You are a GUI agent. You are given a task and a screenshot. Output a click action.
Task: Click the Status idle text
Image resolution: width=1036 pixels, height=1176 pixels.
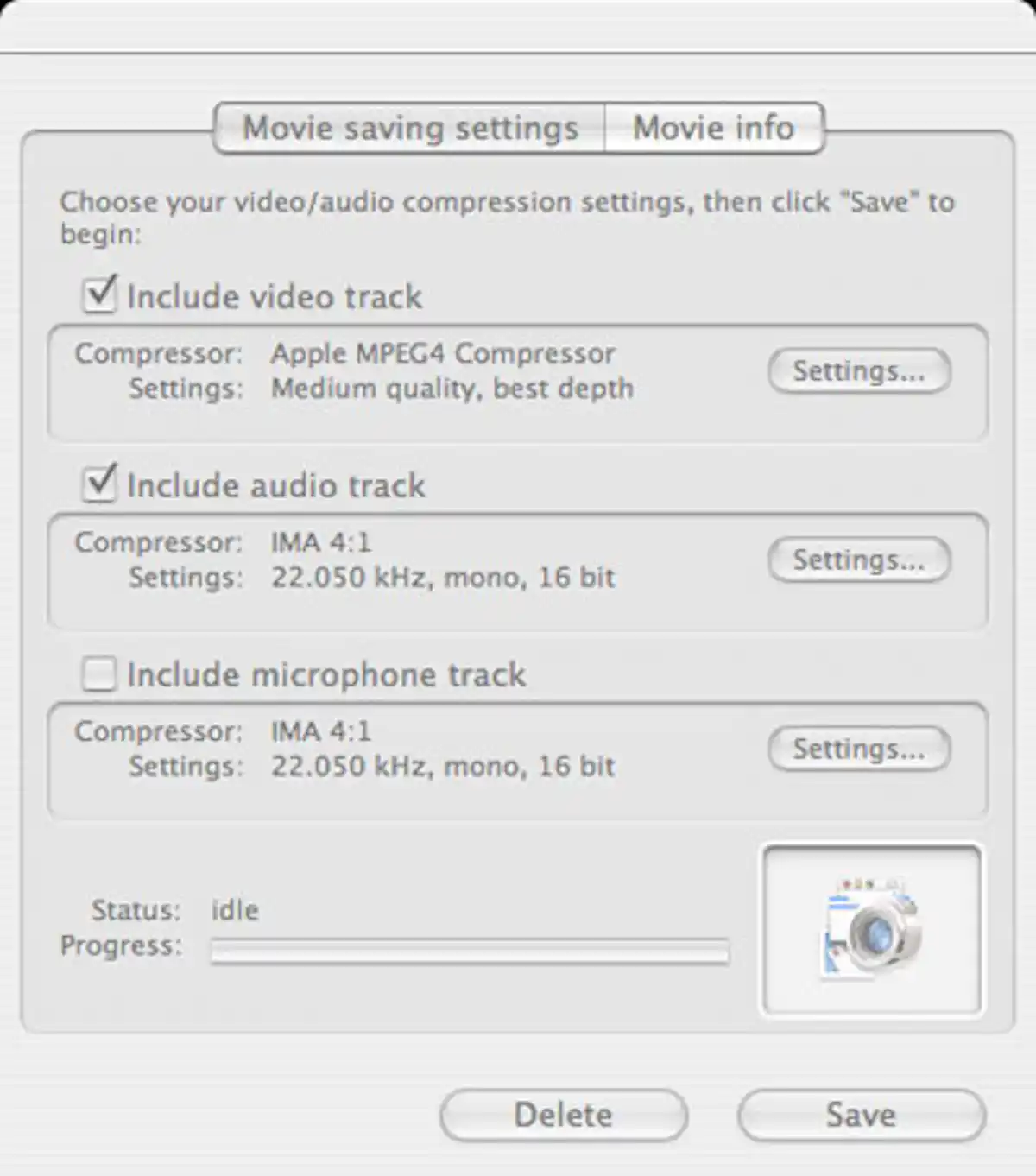233,909
